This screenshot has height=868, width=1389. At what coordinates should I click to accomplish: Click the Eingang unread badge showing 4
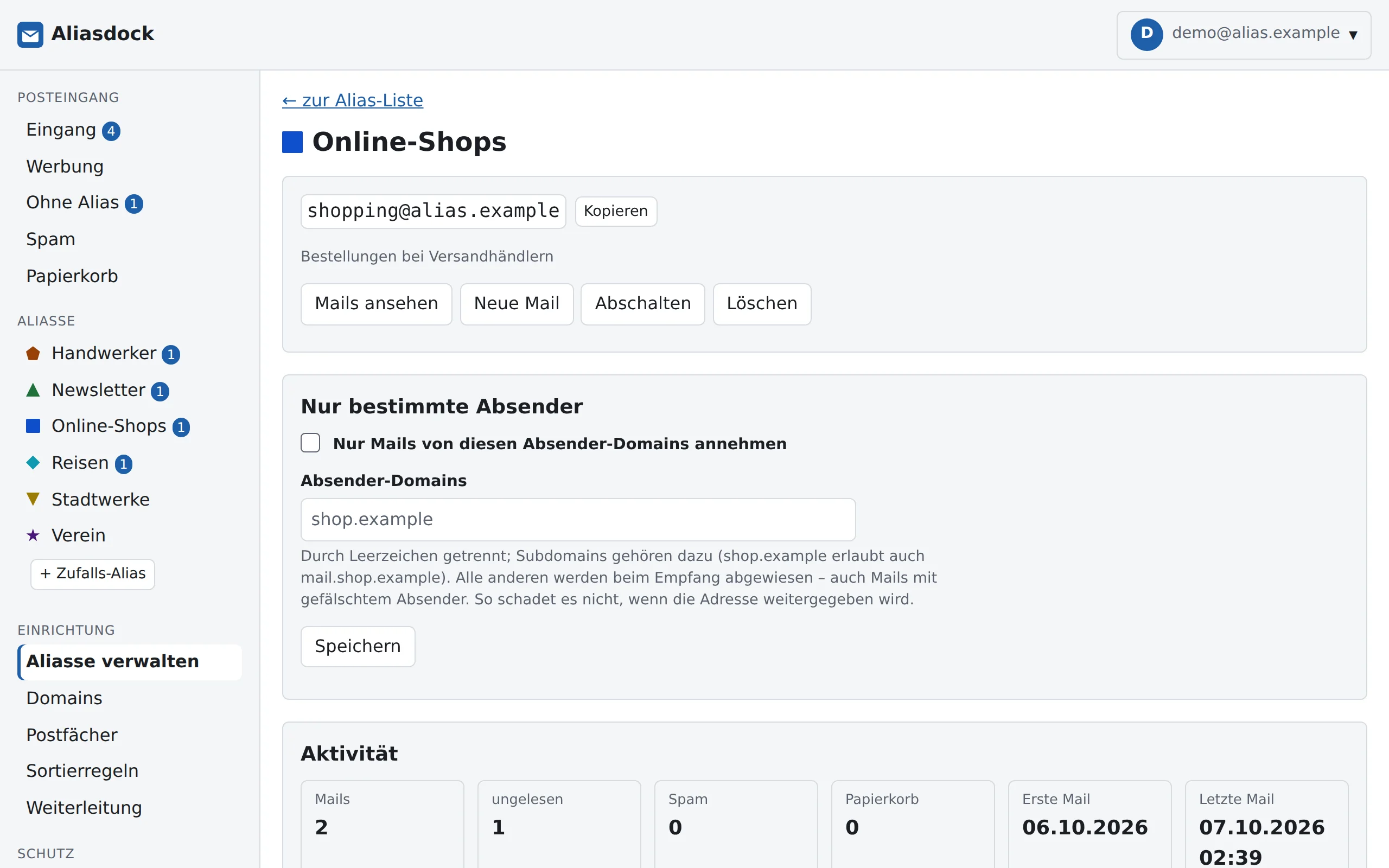click(x=111, y=131)
